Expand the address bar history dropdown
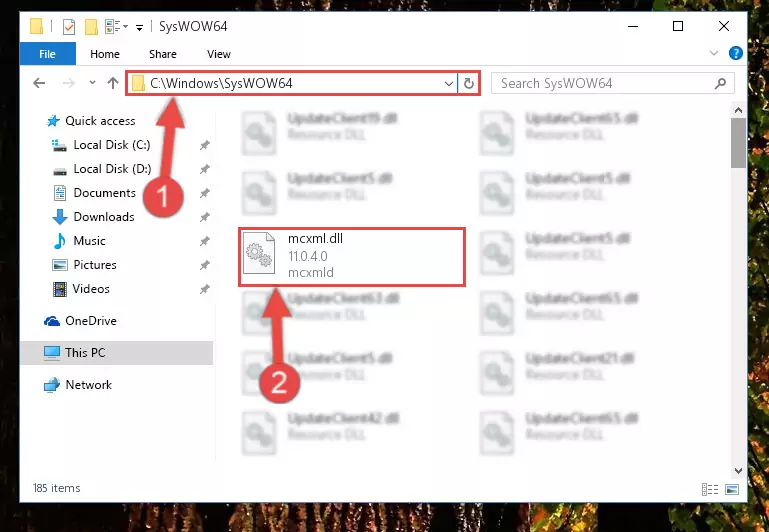 click(448, 84)
